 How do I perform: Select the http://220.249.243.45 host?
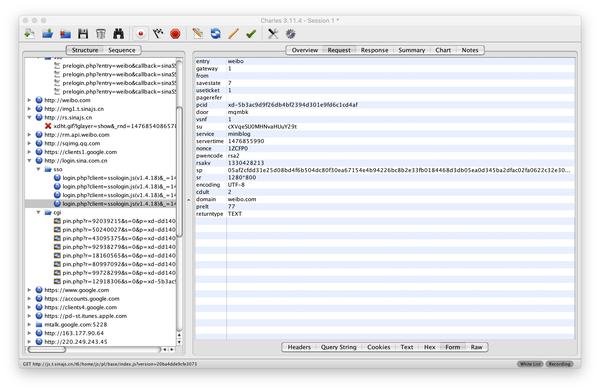coord(76,342)
